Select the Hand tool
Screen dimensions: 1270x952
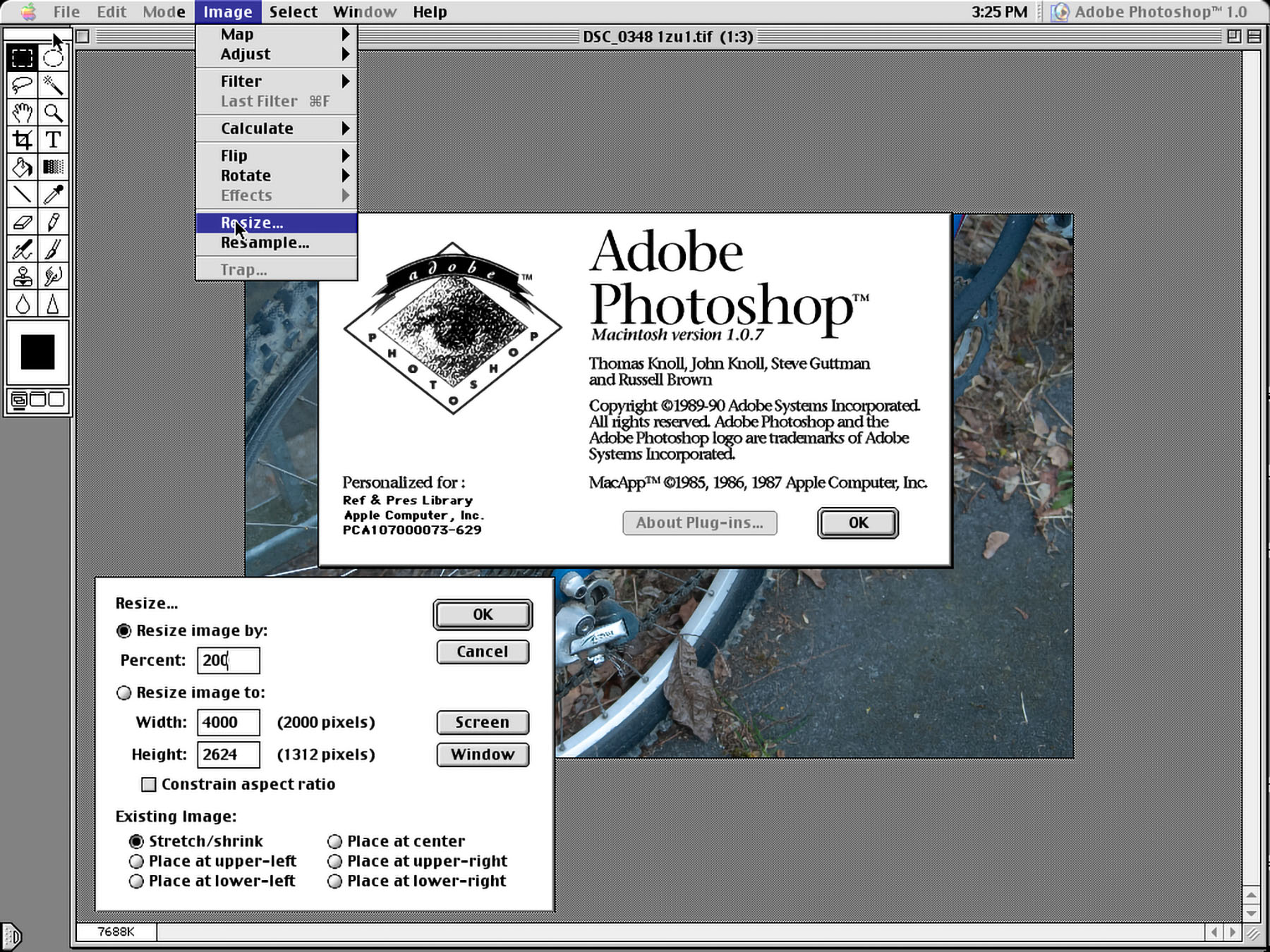pyautogui.click(x=22, y=113)
